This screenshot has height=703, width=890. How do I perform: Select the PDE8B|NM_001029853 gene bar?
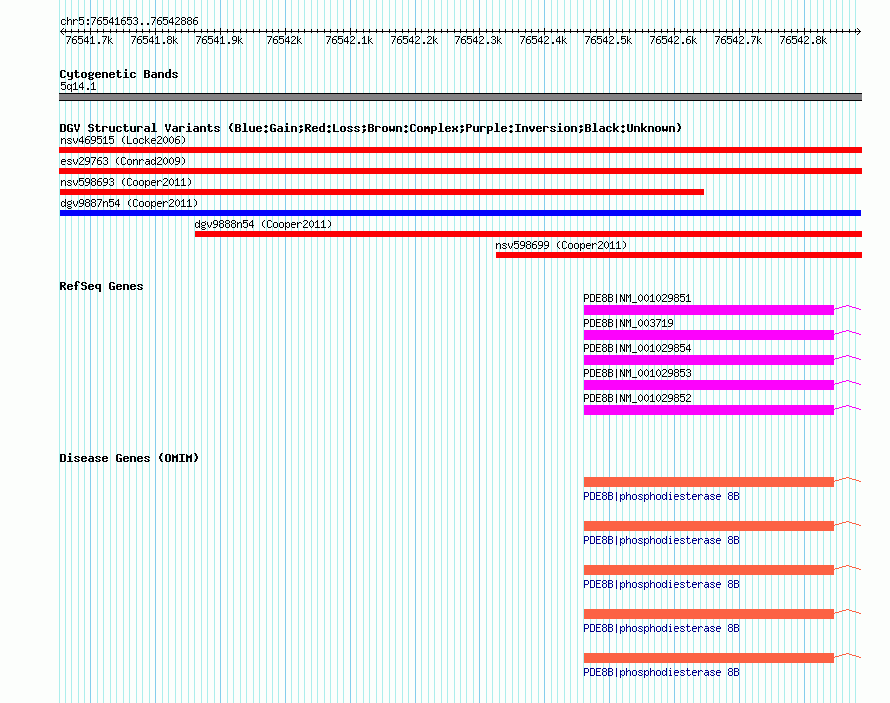[x=708, y=385]
